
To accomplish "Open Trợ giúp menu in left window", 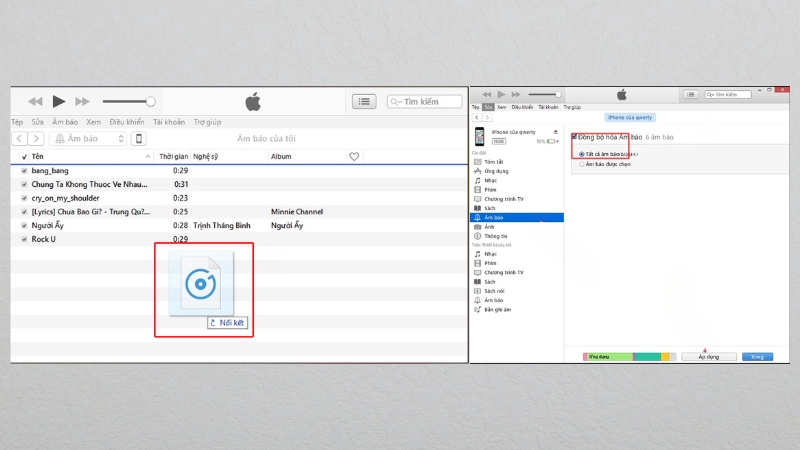I will pyautogui.click(x=207, y=122).
